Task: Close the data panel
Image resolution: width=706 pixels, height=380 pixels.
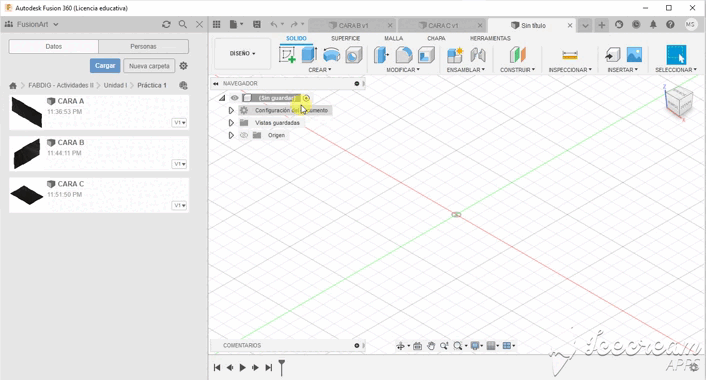Action: 199,24
